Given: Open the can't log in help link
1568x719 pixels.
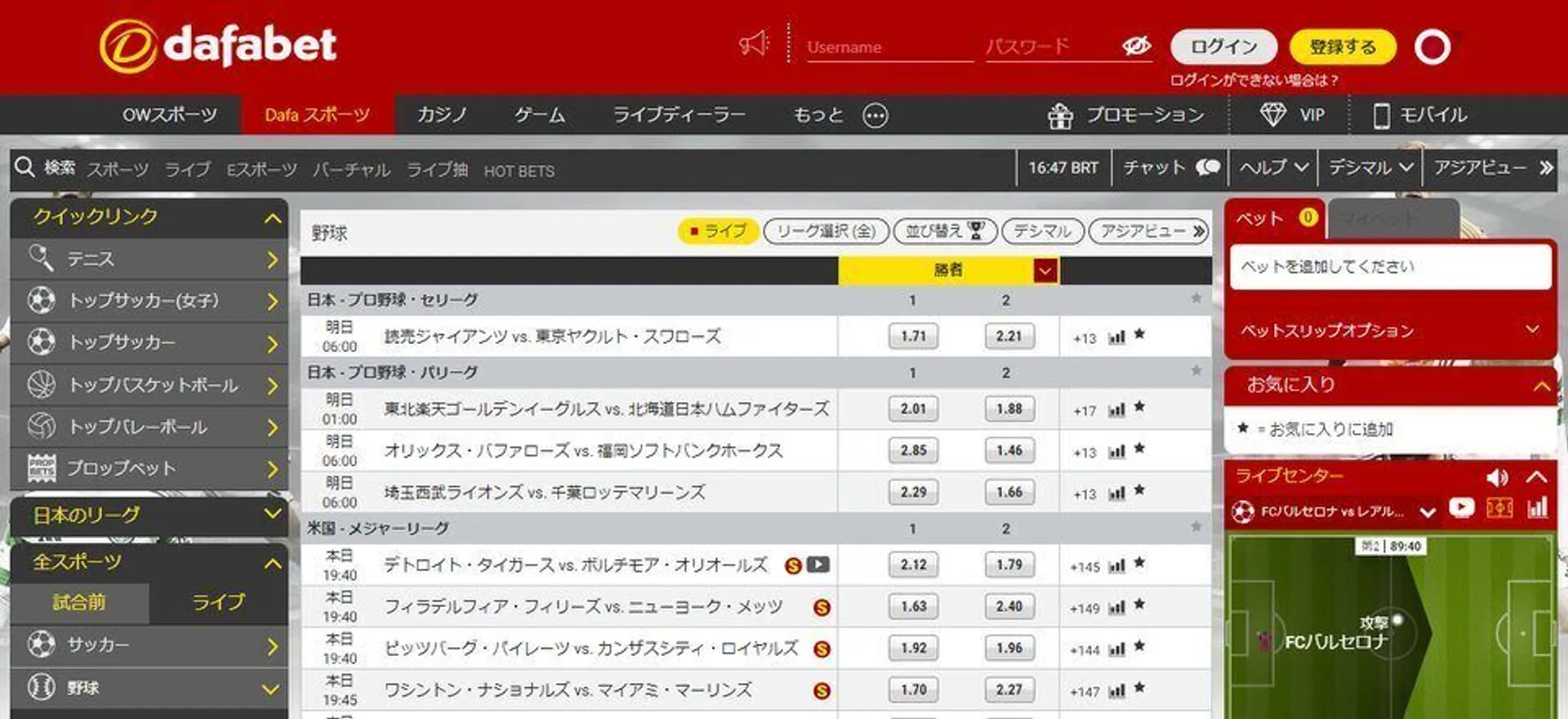Looking at the screenshot, I should pyautogui.click(x=1254, y=80).
